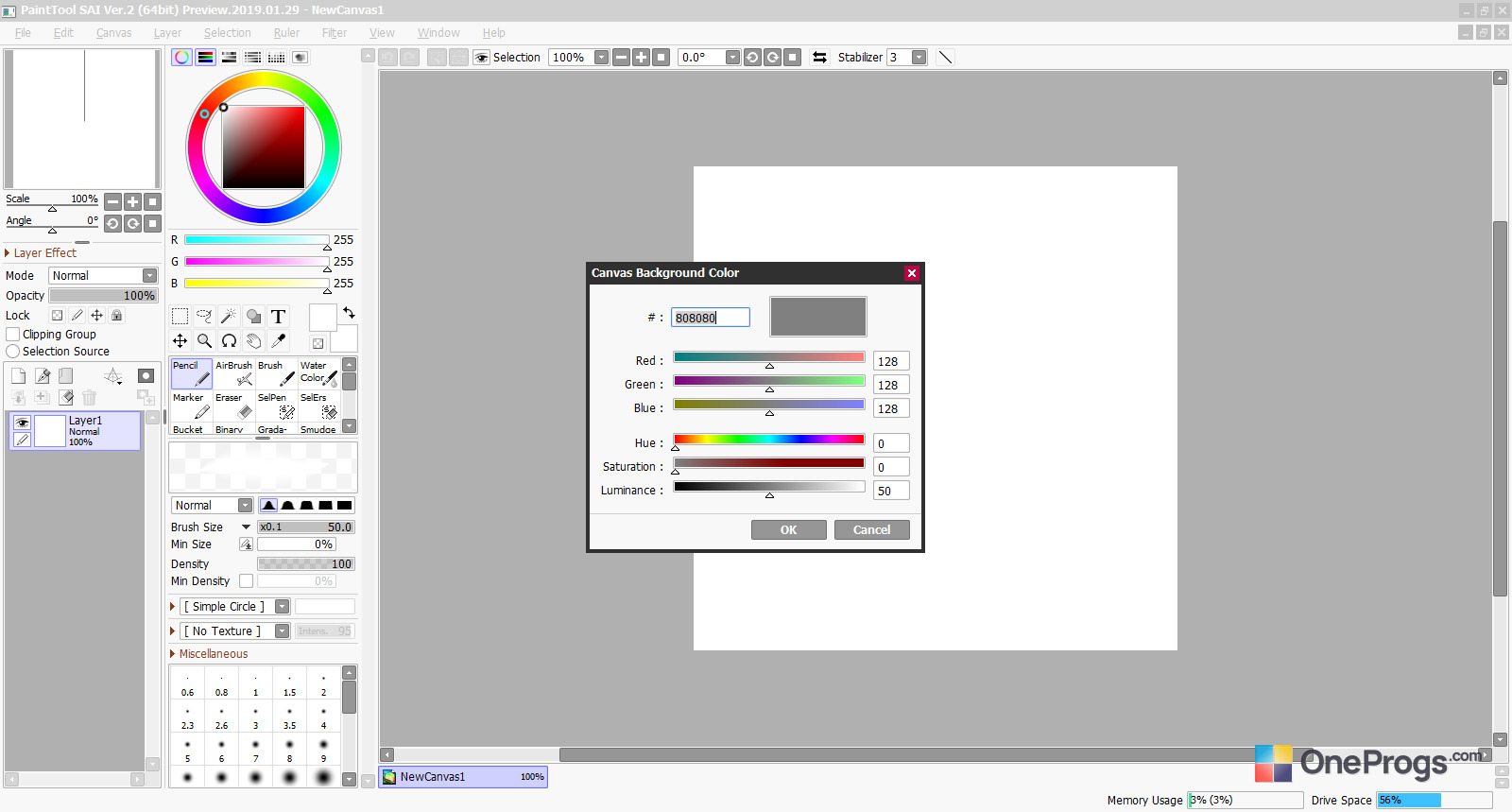Toggle lock layer transparency (preserve opacity)
Screen dimensions: 1512x812
pyautogui.click(x=57, y=316)
